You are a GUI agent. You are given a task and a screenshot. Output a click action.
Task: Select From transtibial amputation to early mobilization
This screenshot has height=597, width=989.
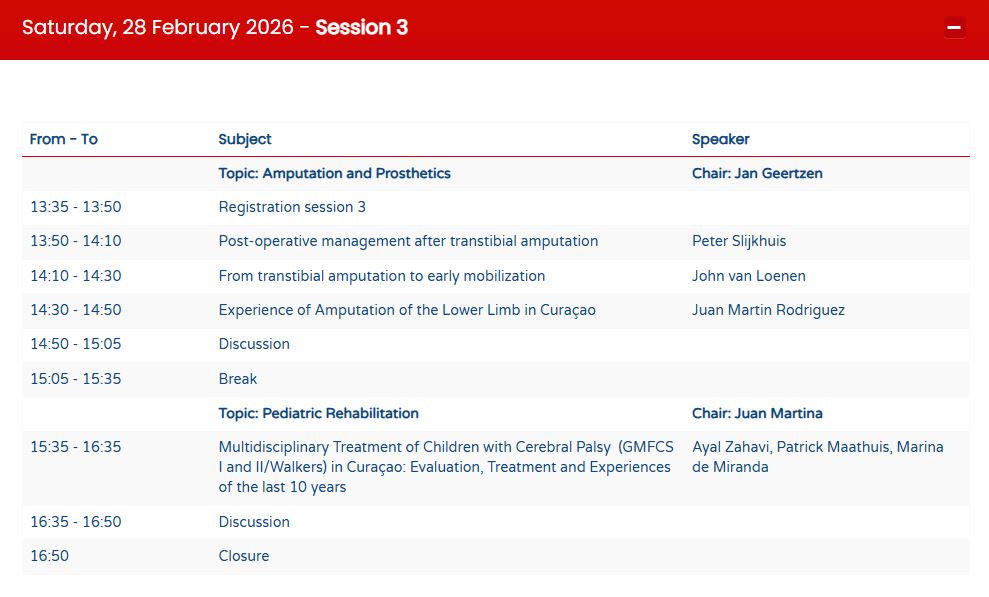tap(382, 276)
